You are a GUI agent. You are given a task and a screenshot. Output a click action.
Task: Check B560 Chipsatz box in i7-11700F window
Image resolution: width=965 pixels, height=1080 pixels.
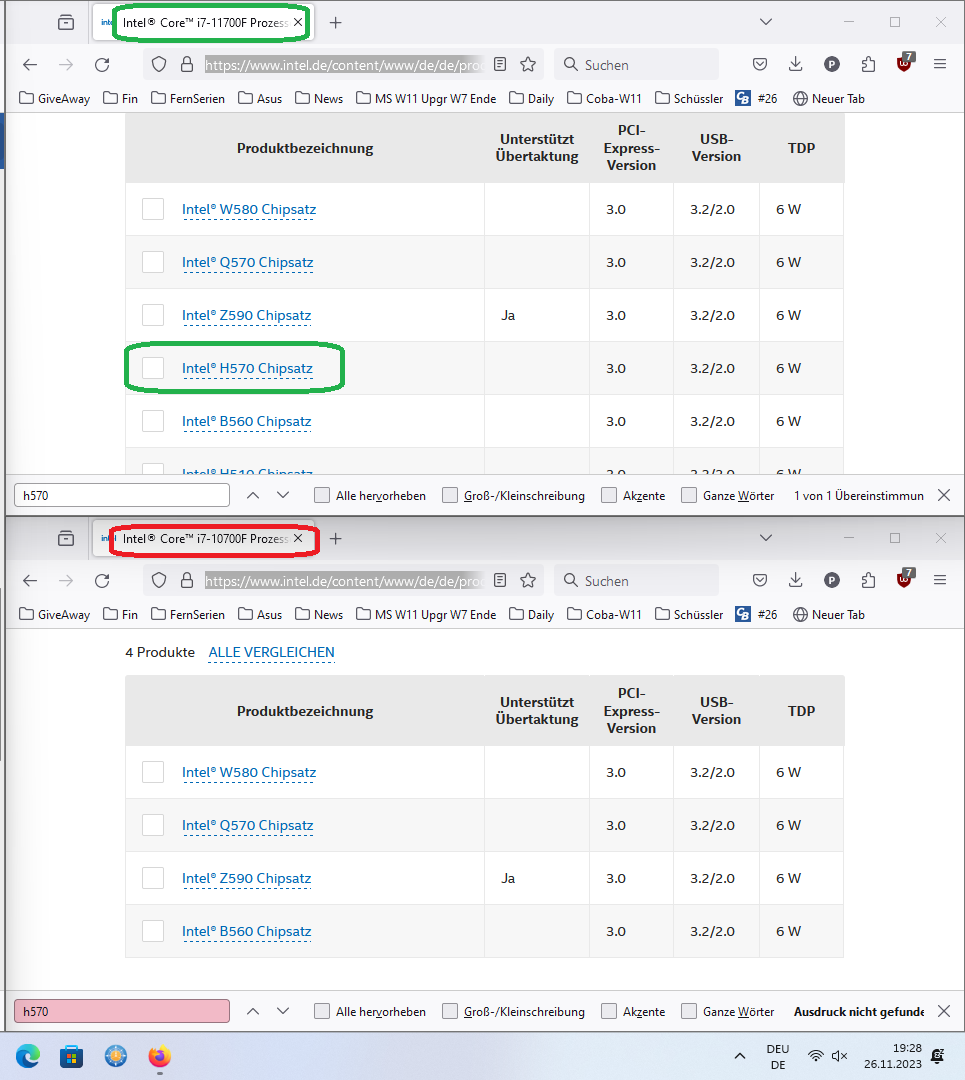(x=153, y=421)
